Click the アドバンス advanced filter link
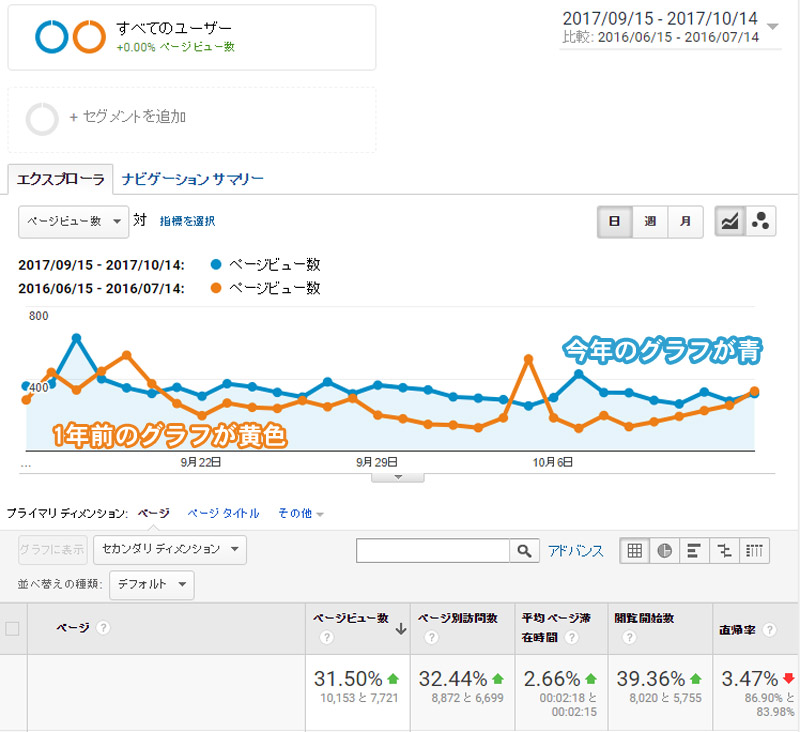800x732 pixels. click(x=575, y=551)
